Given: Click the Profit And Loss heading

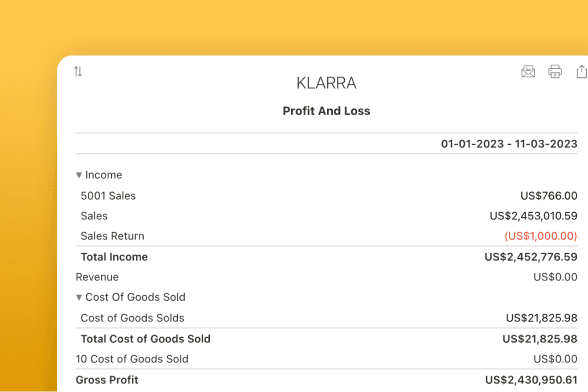Looking at the screenshot, I should [326, 111].
